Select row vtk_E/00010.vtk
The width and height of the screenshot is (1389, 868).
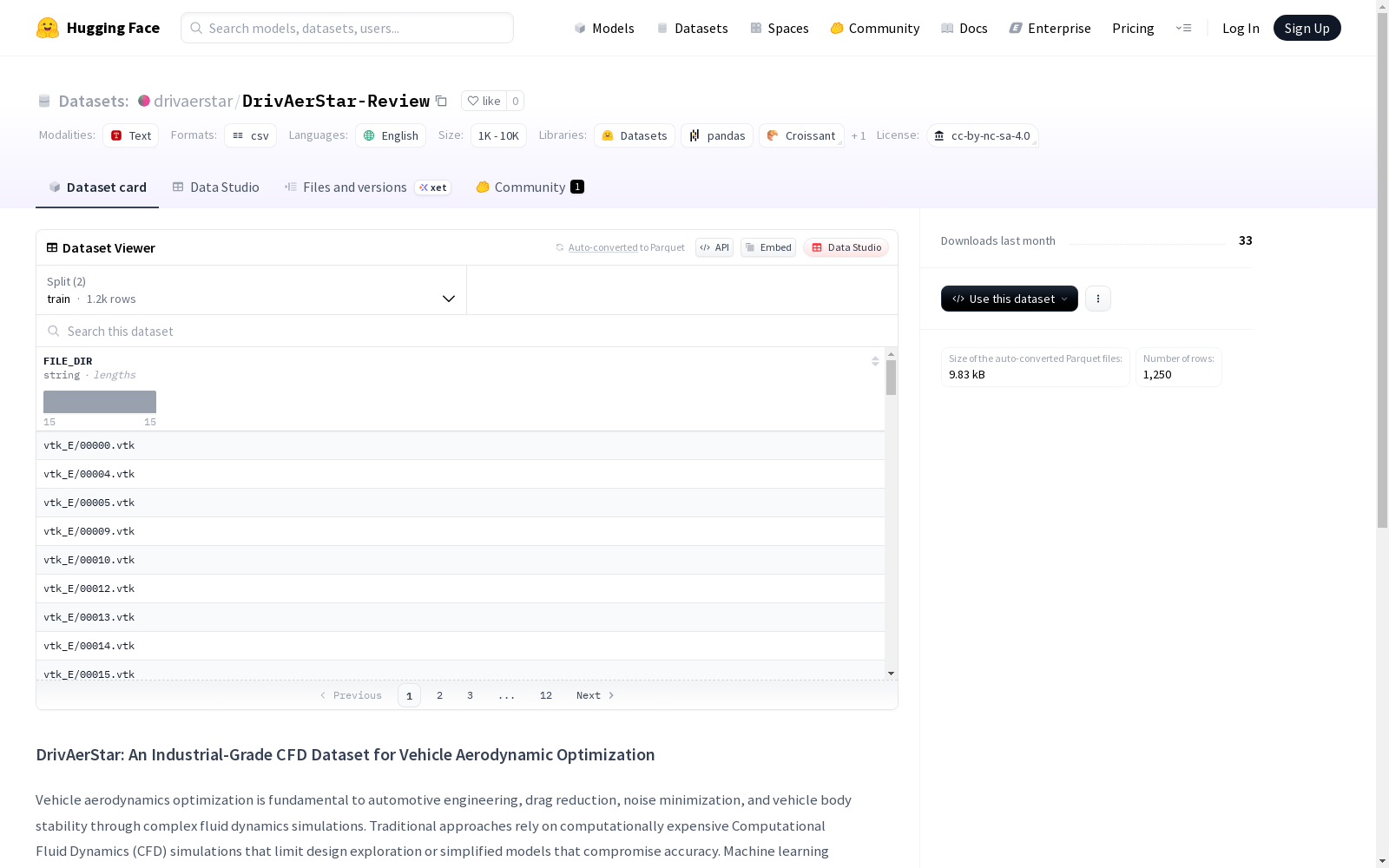(x=460, y=560)
